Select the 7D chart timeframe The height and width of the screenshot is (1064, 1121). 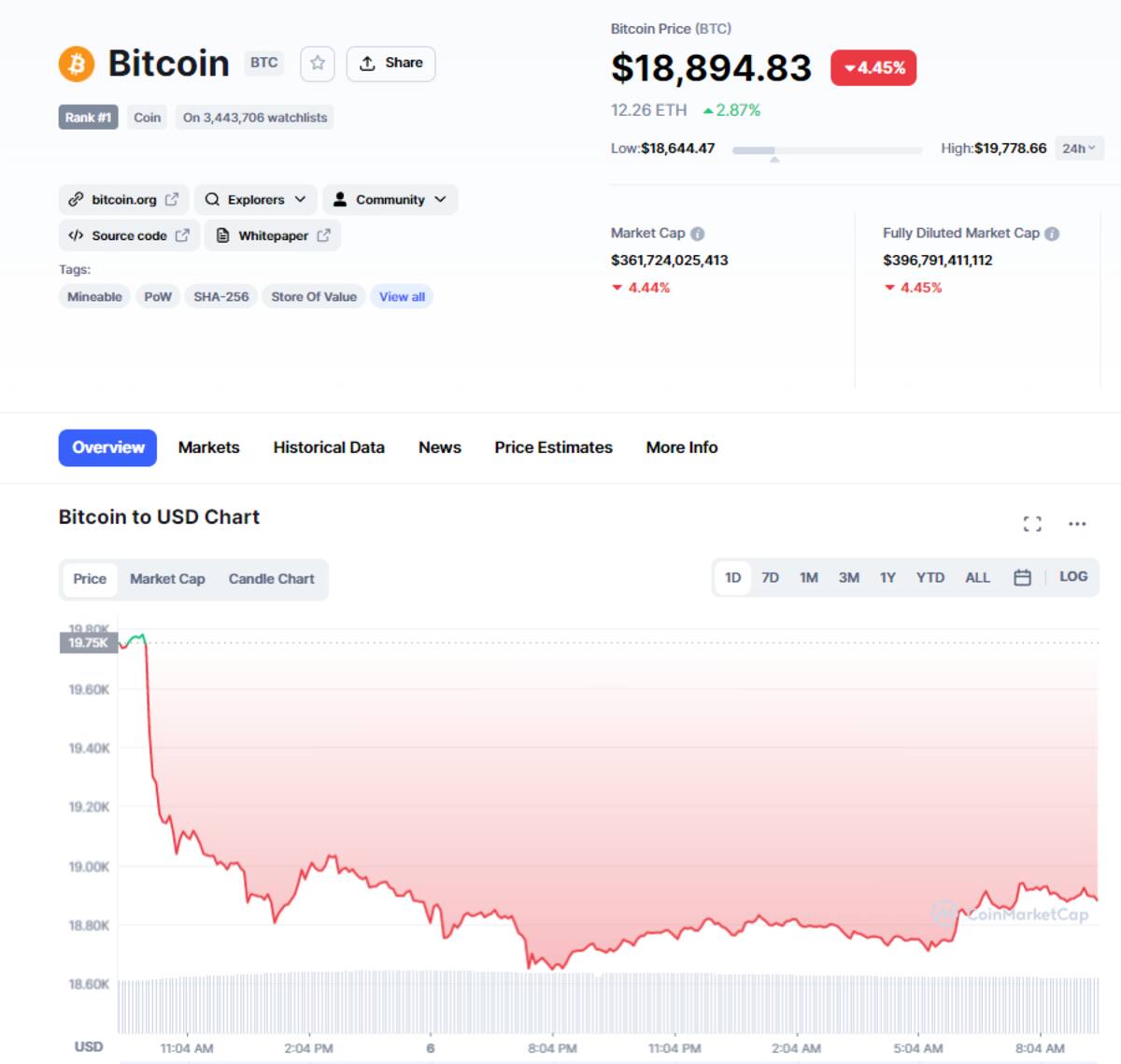tap(770, 577)
